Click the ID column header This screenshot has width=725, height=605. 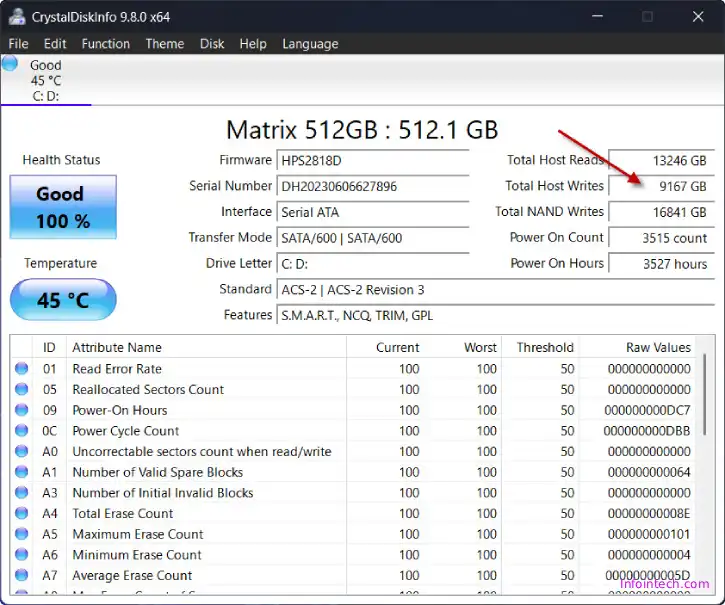click(49, 347)
